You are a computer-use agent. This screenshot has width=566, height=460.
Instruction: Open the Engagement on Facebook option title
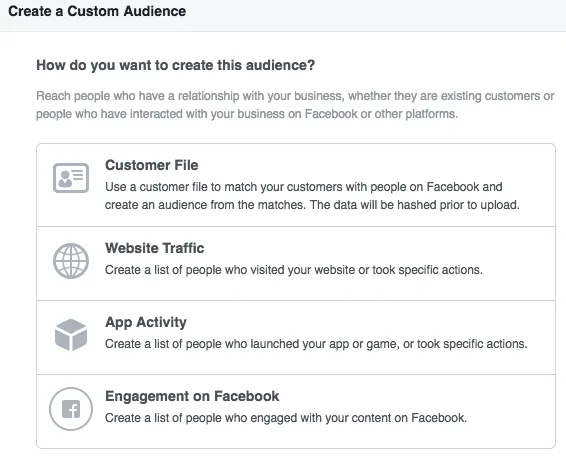tap(192, 396)
